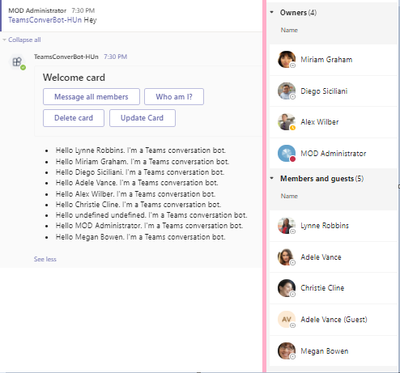Click the MOD Administrator sender name at top
Image resolution: width=400 pixels, height=373 pixels.
[x=37, y=11]
